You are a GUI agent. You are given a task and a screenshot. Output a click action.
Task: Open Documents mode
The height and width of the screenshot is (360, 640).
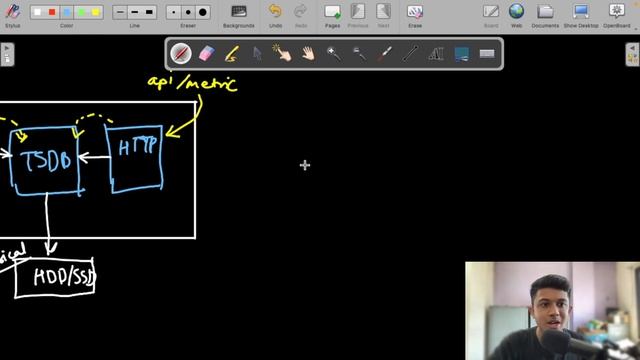pos(545,16)
